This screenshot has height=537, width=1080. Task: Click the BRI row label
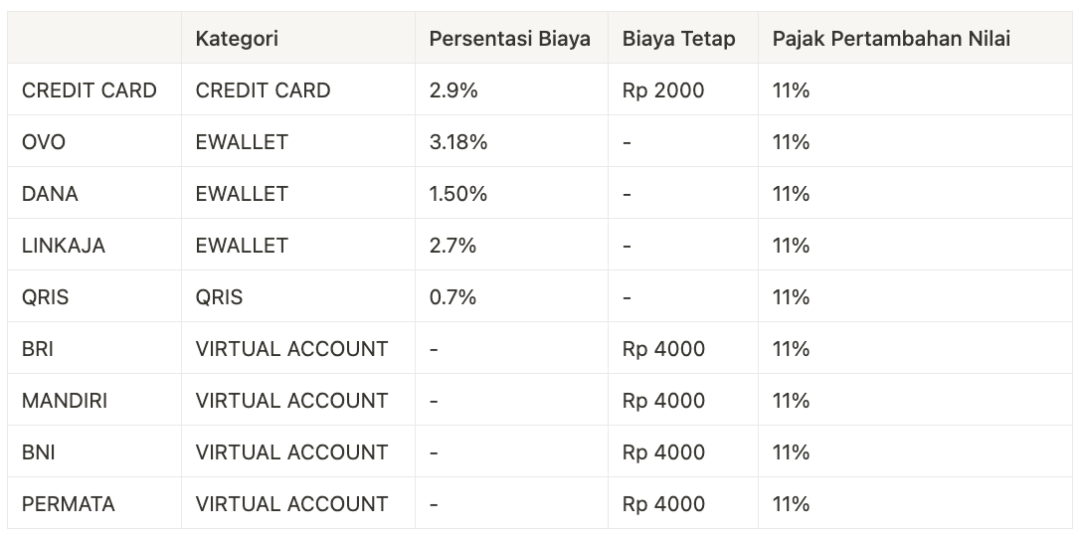click(x=39, y=349)
